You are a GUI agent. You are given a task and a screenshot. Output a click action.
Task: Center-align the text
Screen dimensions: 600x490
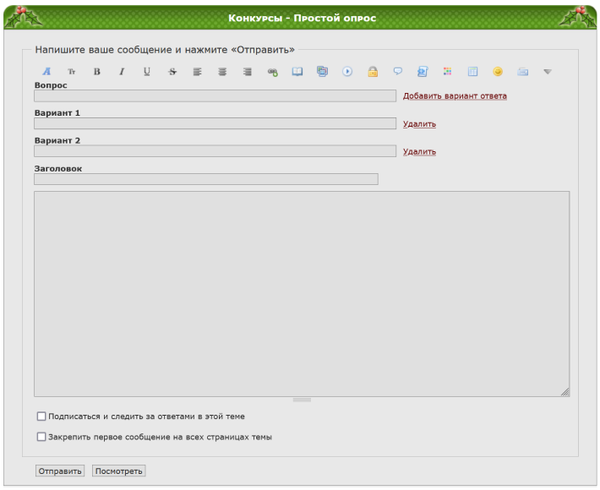(222, 72)
